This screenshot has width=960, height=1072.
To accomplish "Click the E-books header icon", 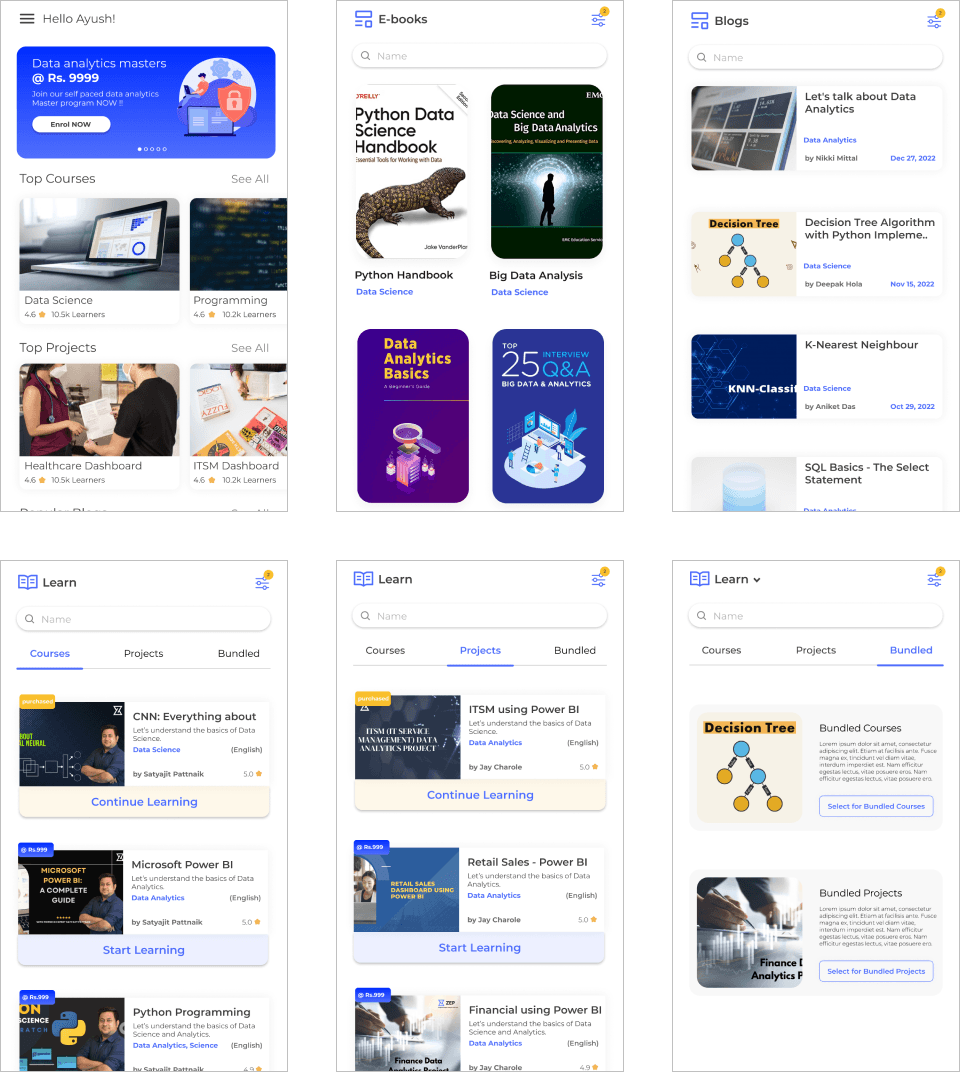I will tap(363, 19).
